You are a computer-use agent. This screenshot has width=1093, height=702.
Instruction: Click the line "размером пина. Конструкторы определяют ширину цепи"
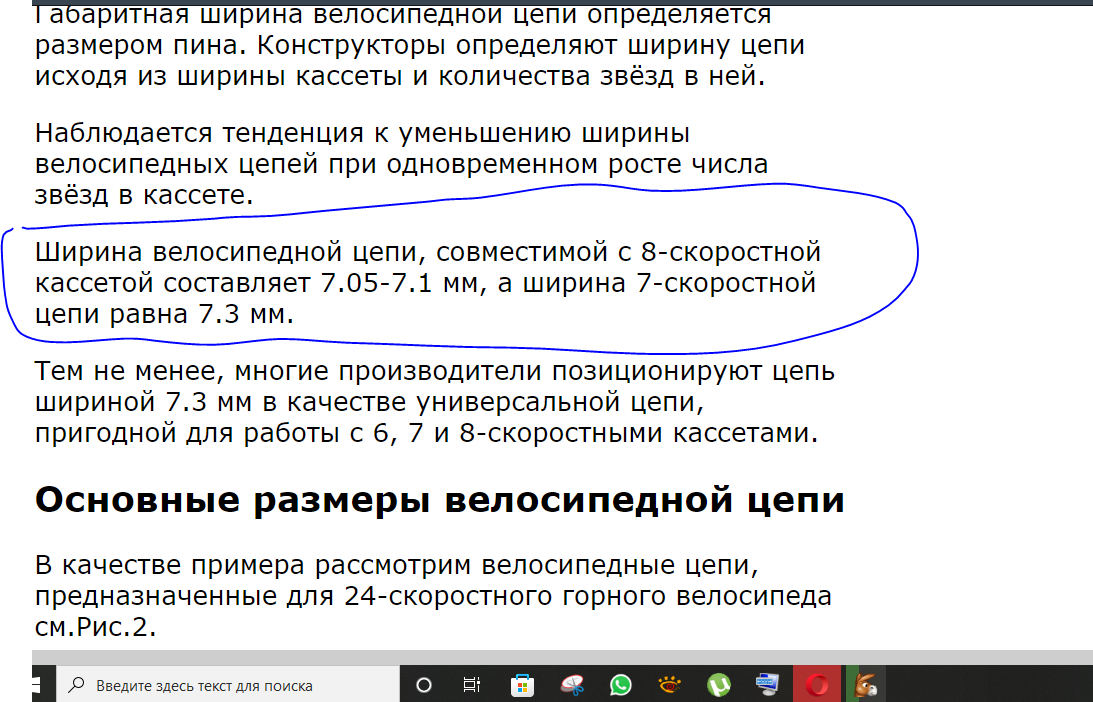tap(420, 45)
